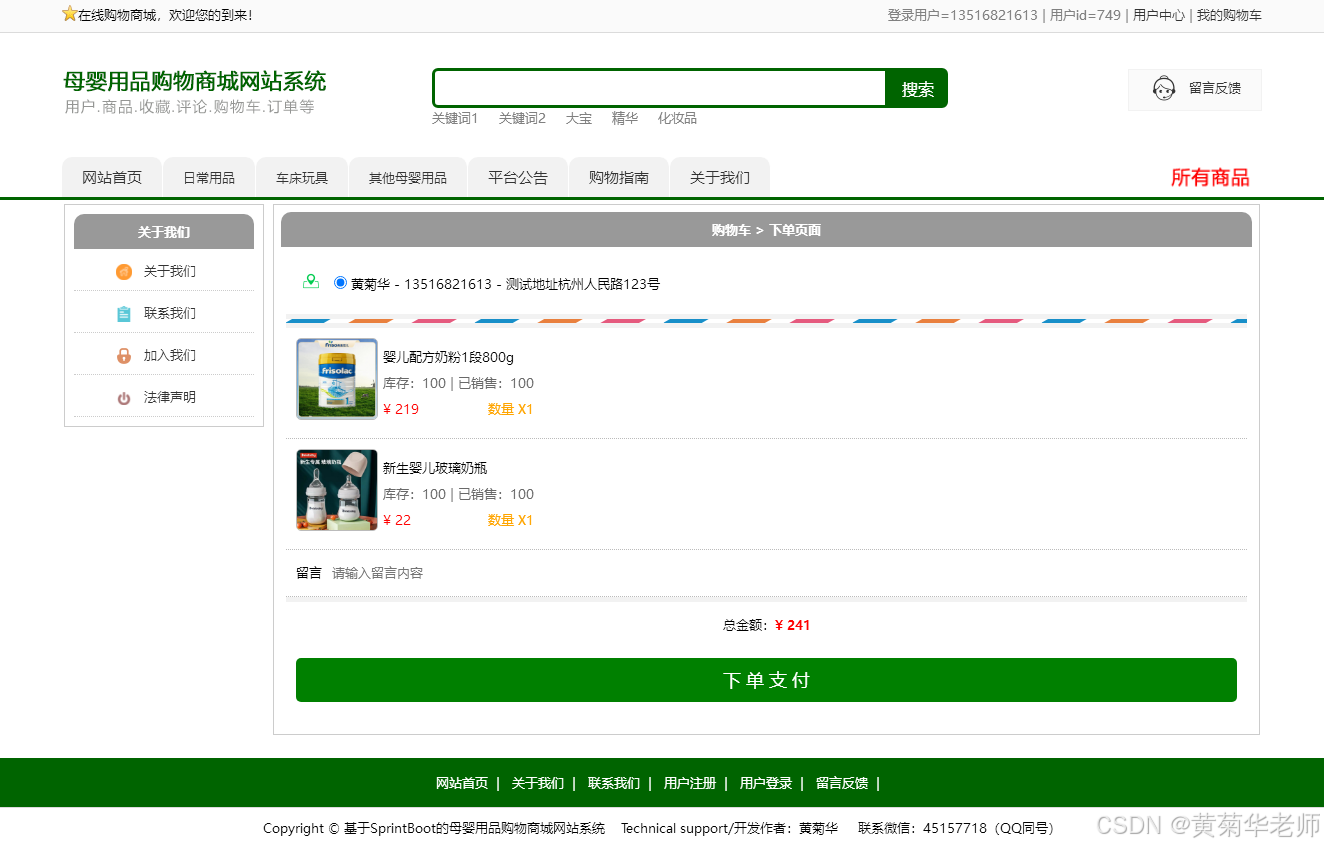This screenshot has height=847, width=1324.
Task: Focus the top search input box
Action: pos(660,88)
